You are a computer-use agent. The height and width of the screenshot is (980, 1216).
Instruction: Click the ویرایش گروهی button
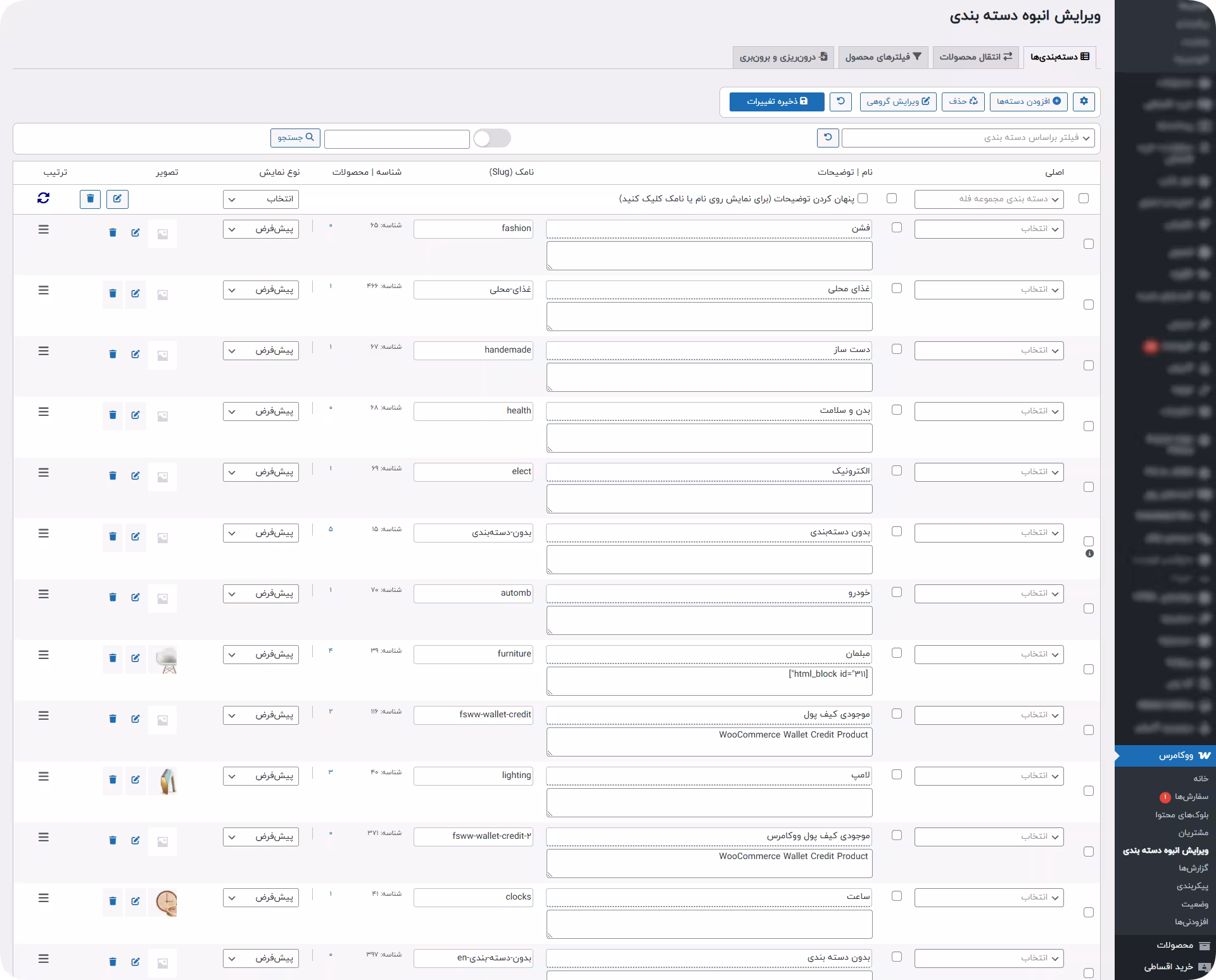click(x=898, y=101)
